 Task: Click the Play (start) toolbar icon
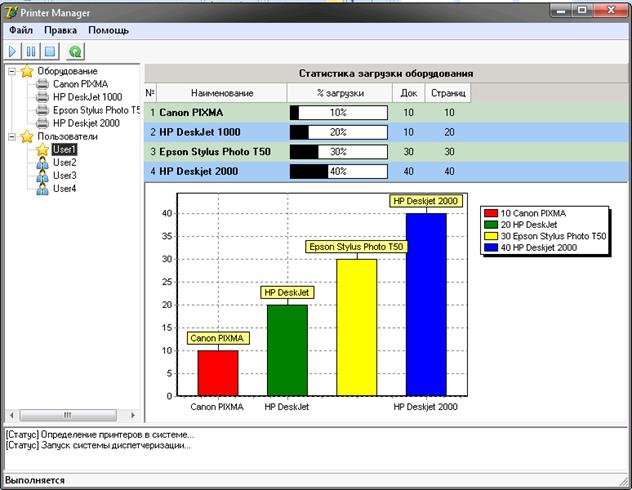pyautogui.click(x=12, y=51)
